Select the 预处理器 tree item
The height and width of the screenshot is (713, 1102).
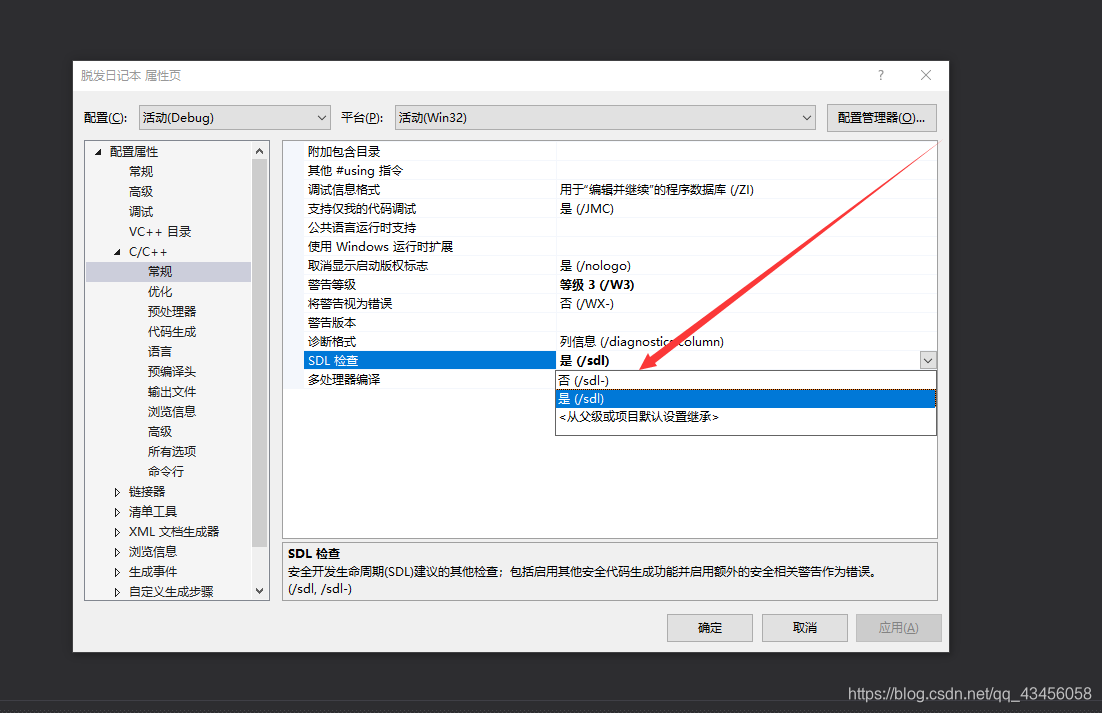(171, 311)
